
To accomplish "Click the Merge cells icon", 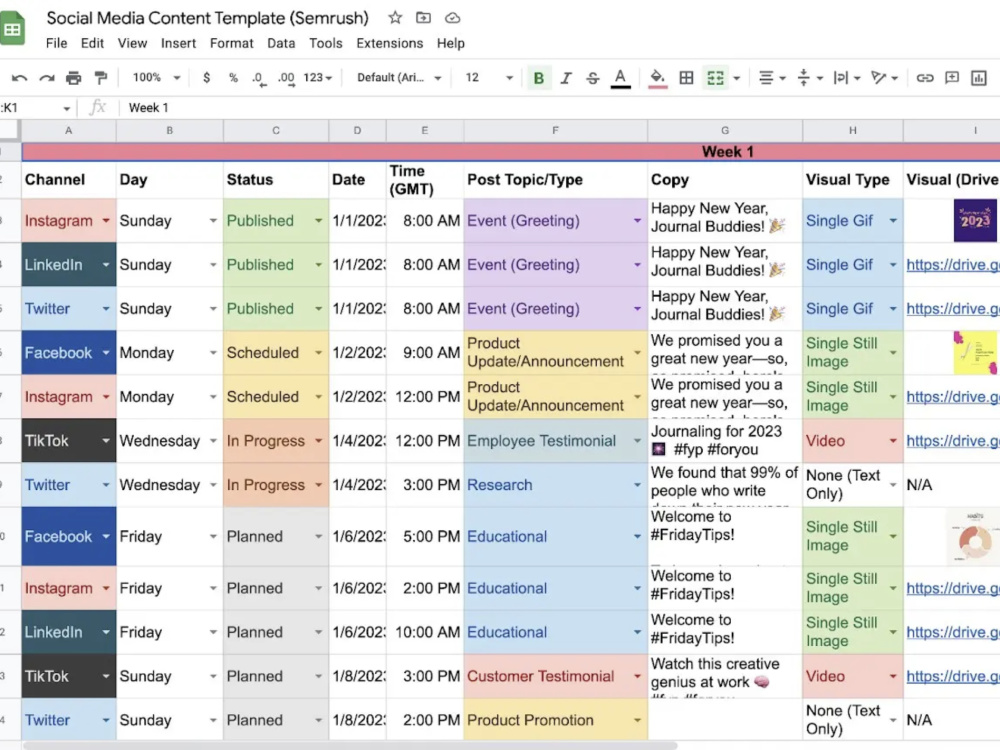I will coord(716,78).
